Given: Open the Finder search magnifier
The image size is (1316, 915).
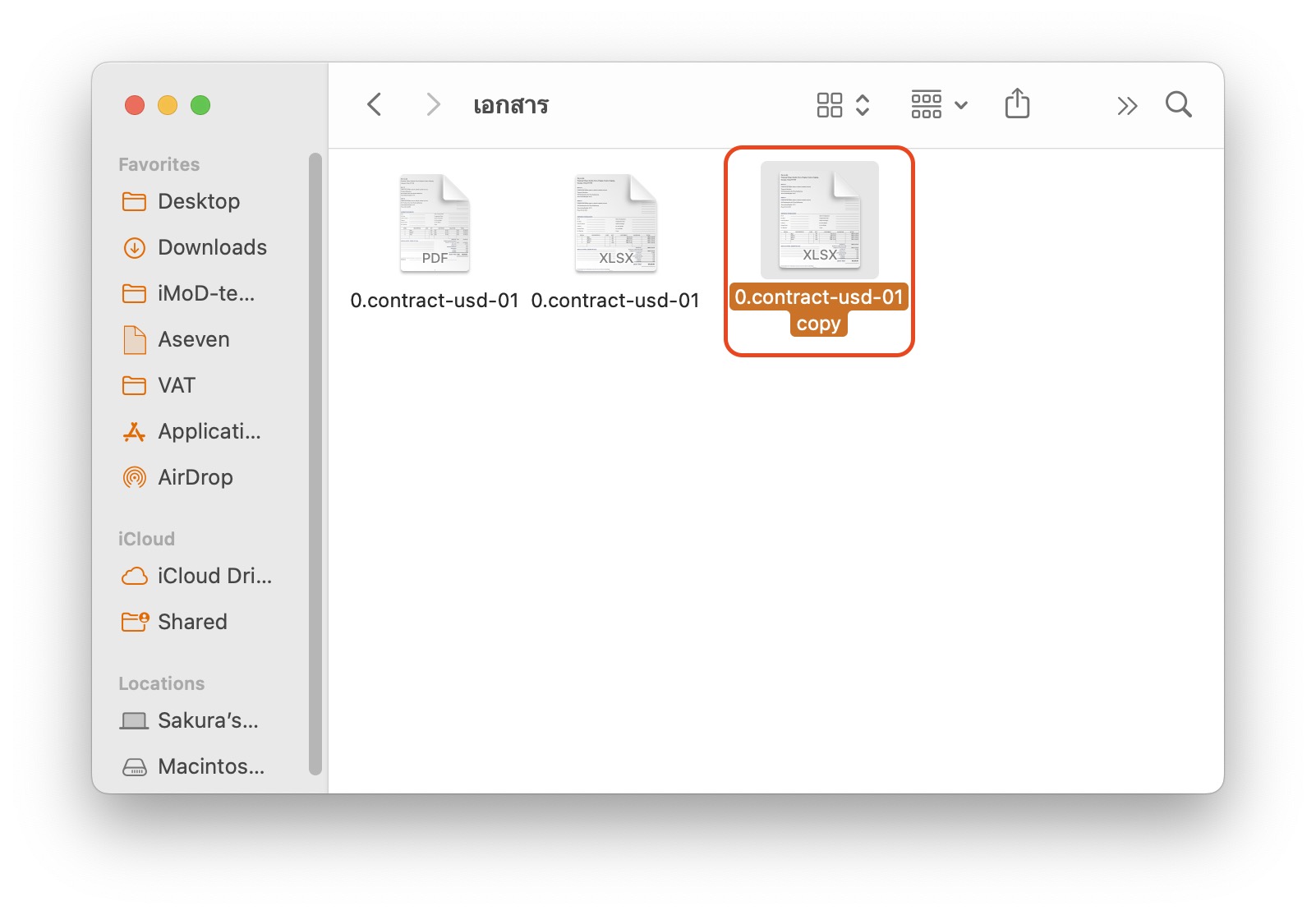Looking at the screenshot, I should [1178, 105].
